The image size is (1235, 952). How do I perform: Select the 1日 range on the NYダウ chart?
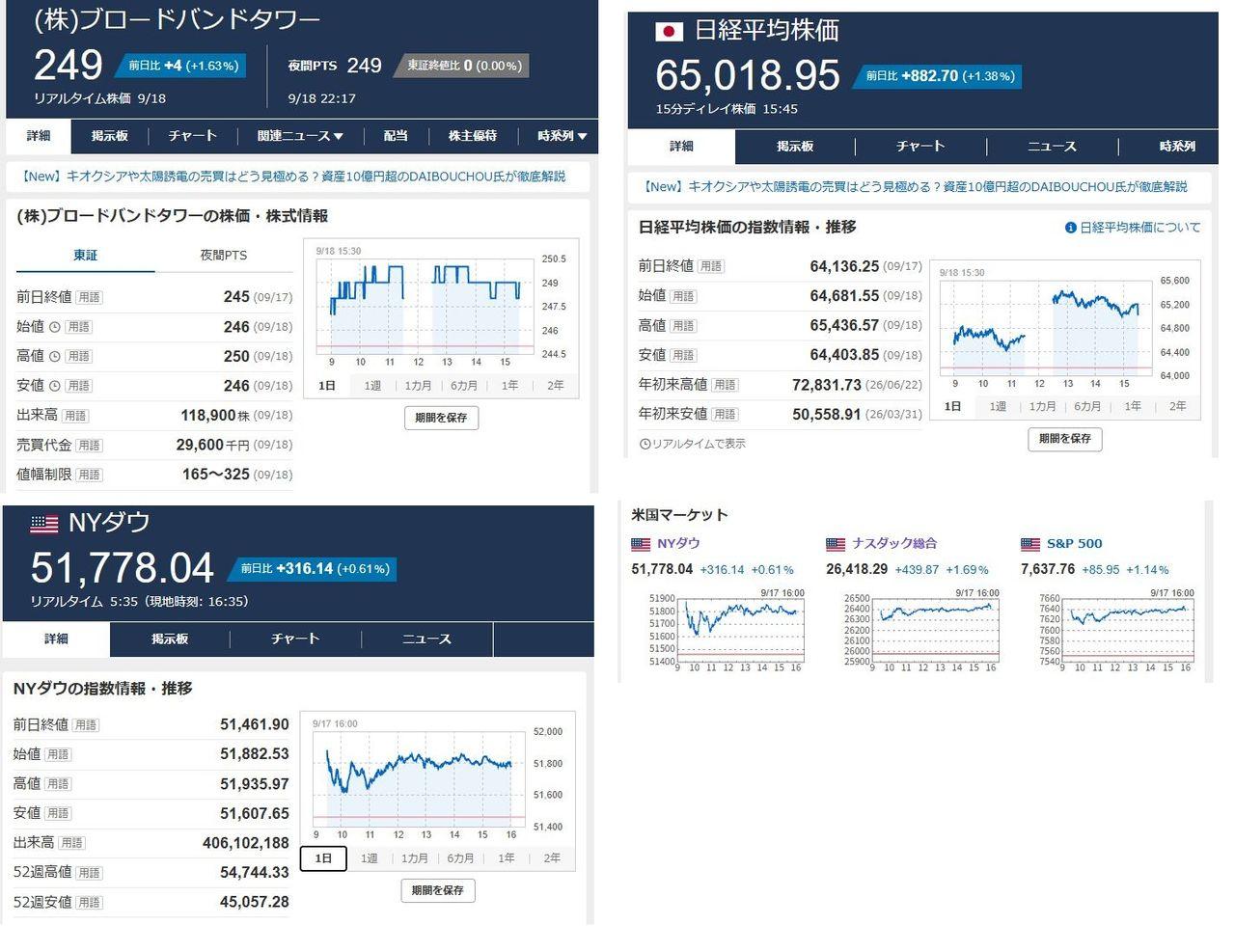click(324, 858)
